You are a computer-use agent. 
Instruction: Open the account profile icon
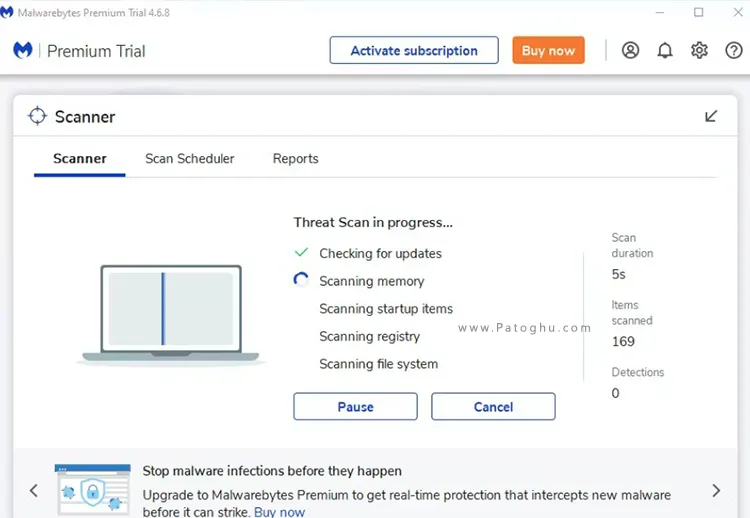[630, 50]
